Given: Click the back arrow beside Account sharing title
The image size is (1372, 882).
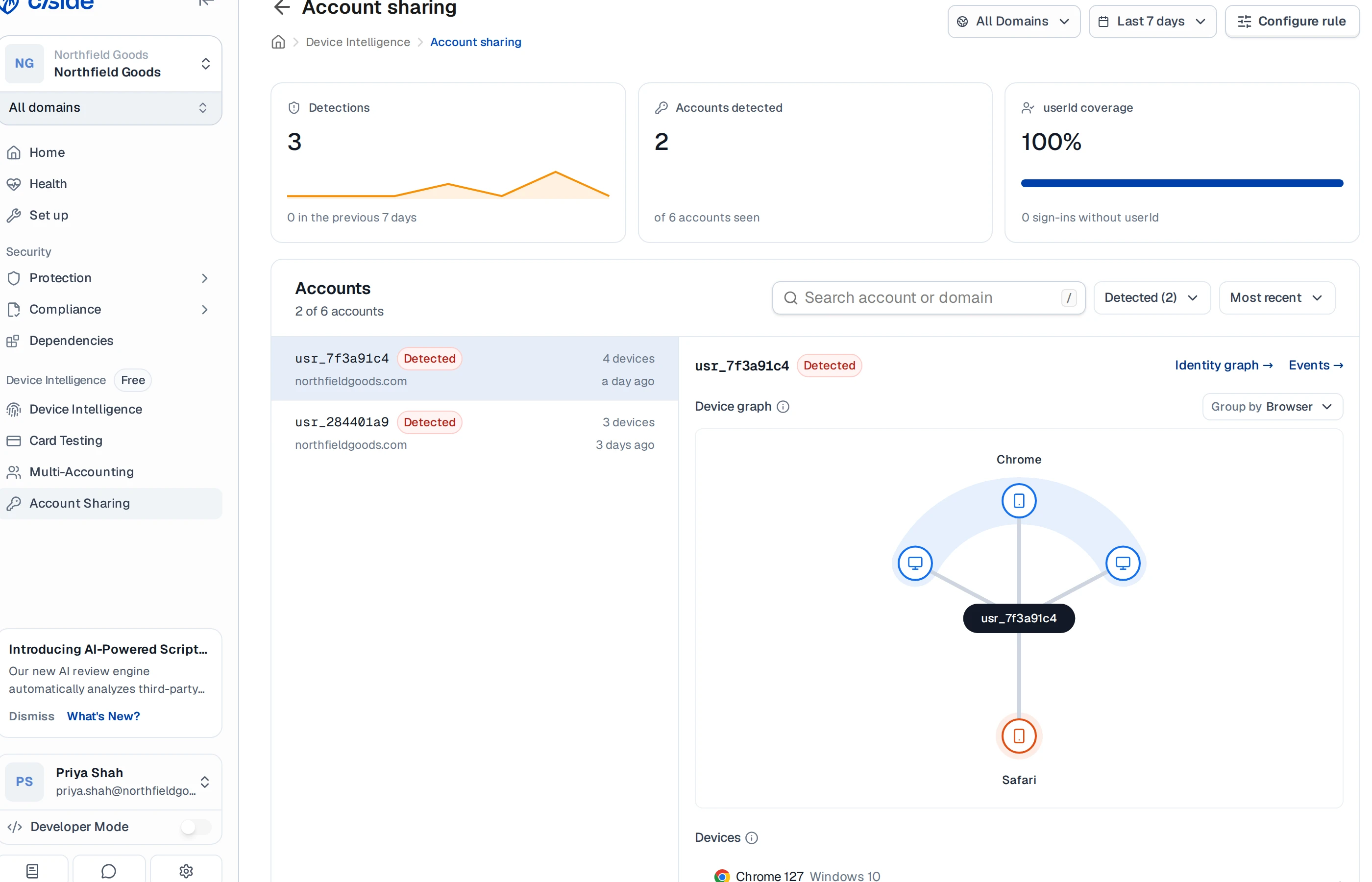Looking at the screenshot, I should click(282, 7).
